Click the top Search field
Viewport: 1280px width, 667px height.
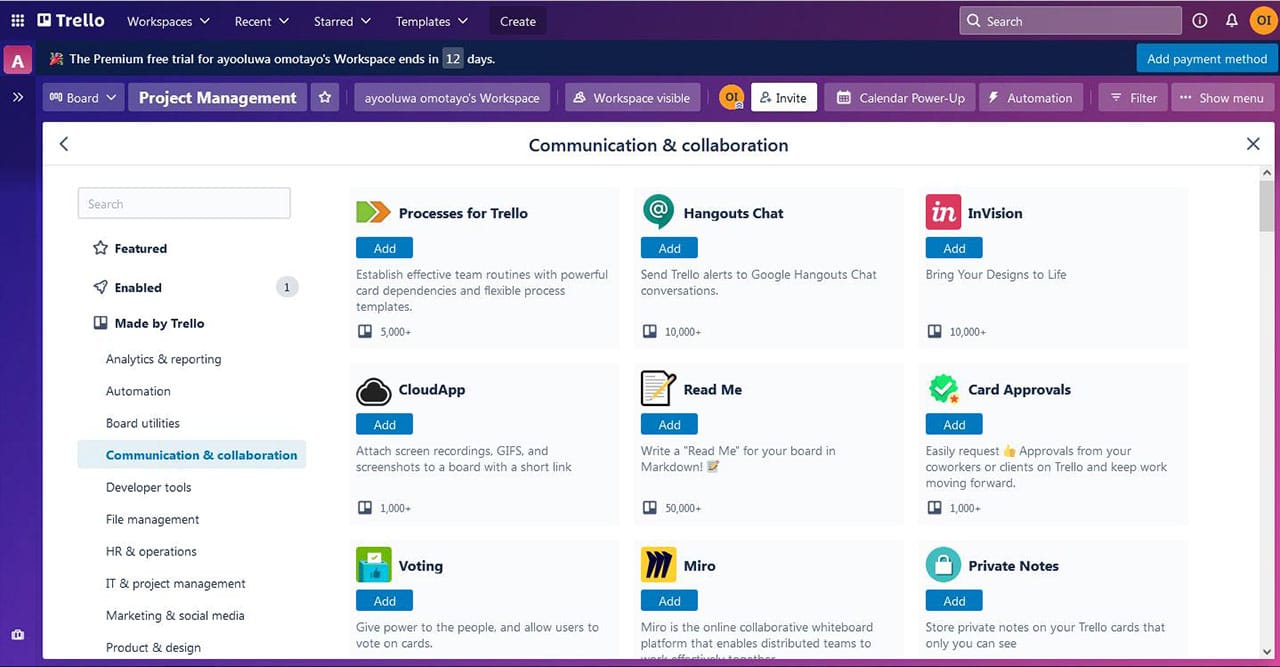(1070, 21)
